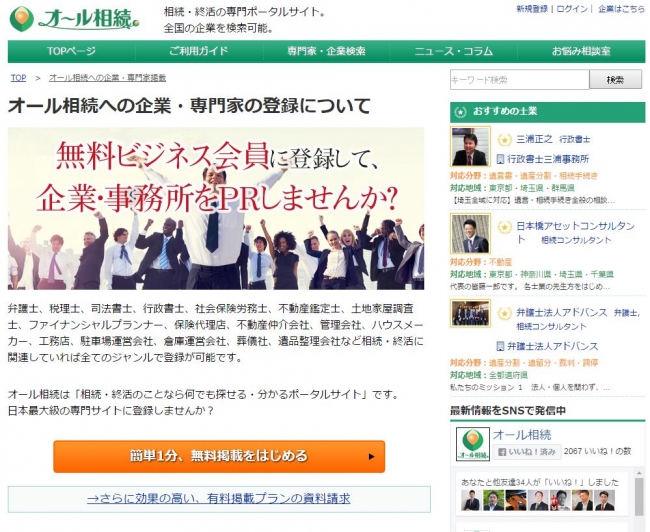The height and width of the screenshot is (532, 650).
Task: Click the medal icon next to 三浦正之
Action: click(504, 140)
